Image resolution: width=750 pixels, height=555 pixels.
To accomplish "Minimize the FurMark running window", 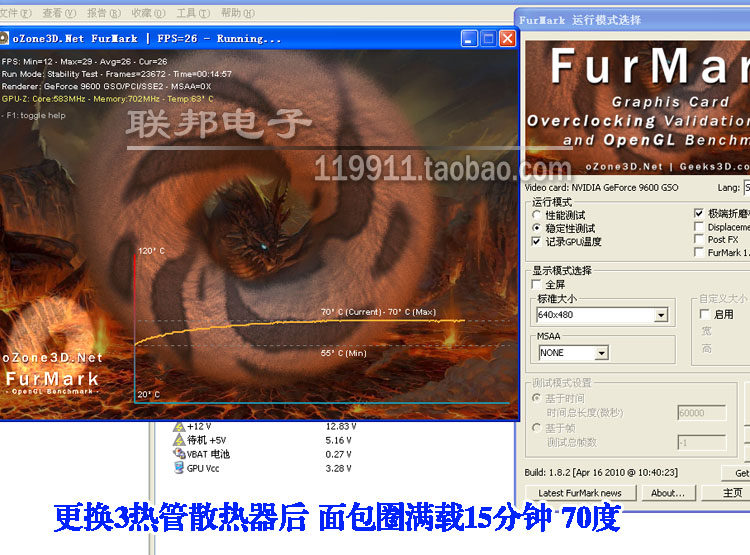I will [x=470, y=39].
